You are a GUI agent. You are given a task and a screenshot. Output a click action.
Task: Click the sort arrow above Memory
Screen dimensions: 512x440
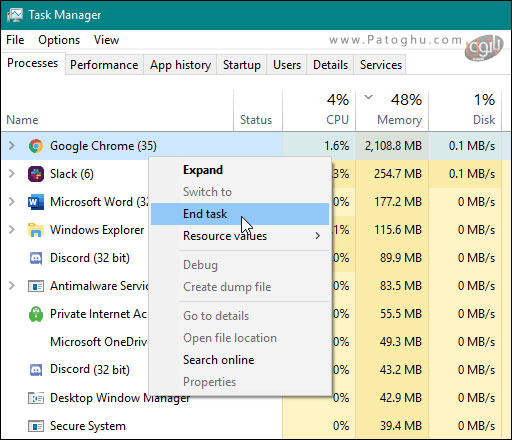(x=368, y=97)
